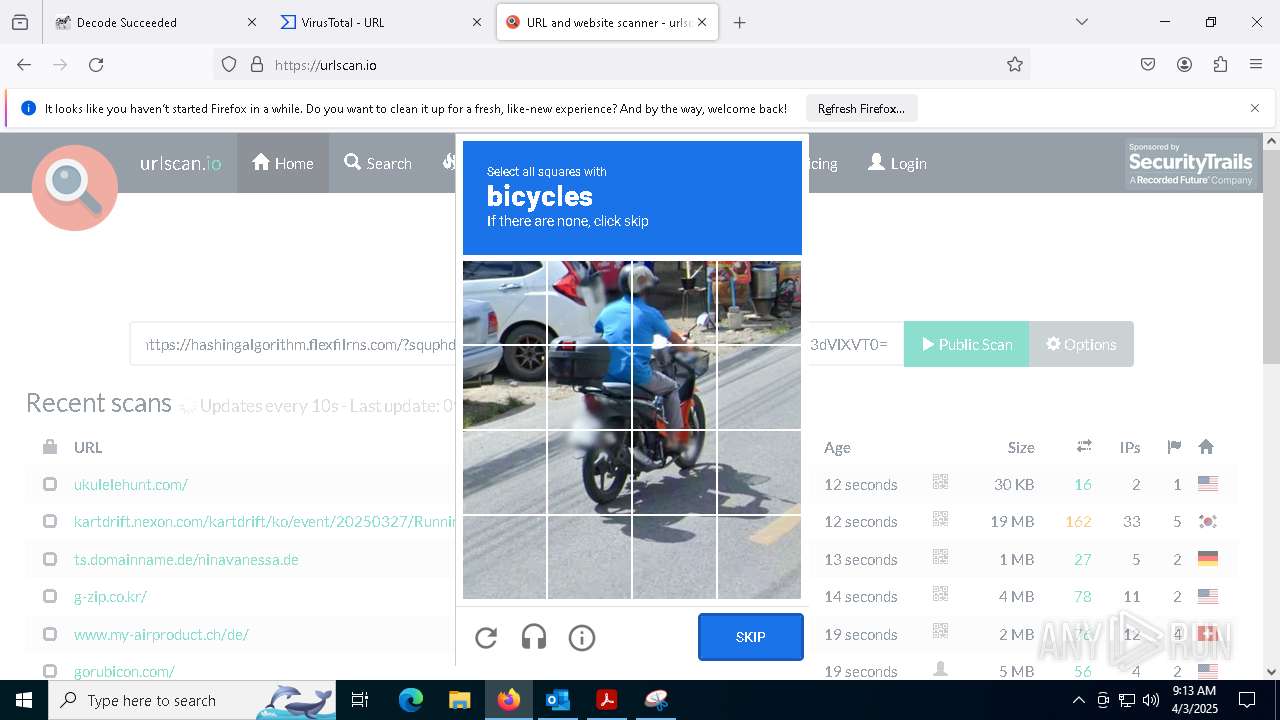Click Refresh Firefox button
The width and height of the screenshot is (1280, 720).
861,108
